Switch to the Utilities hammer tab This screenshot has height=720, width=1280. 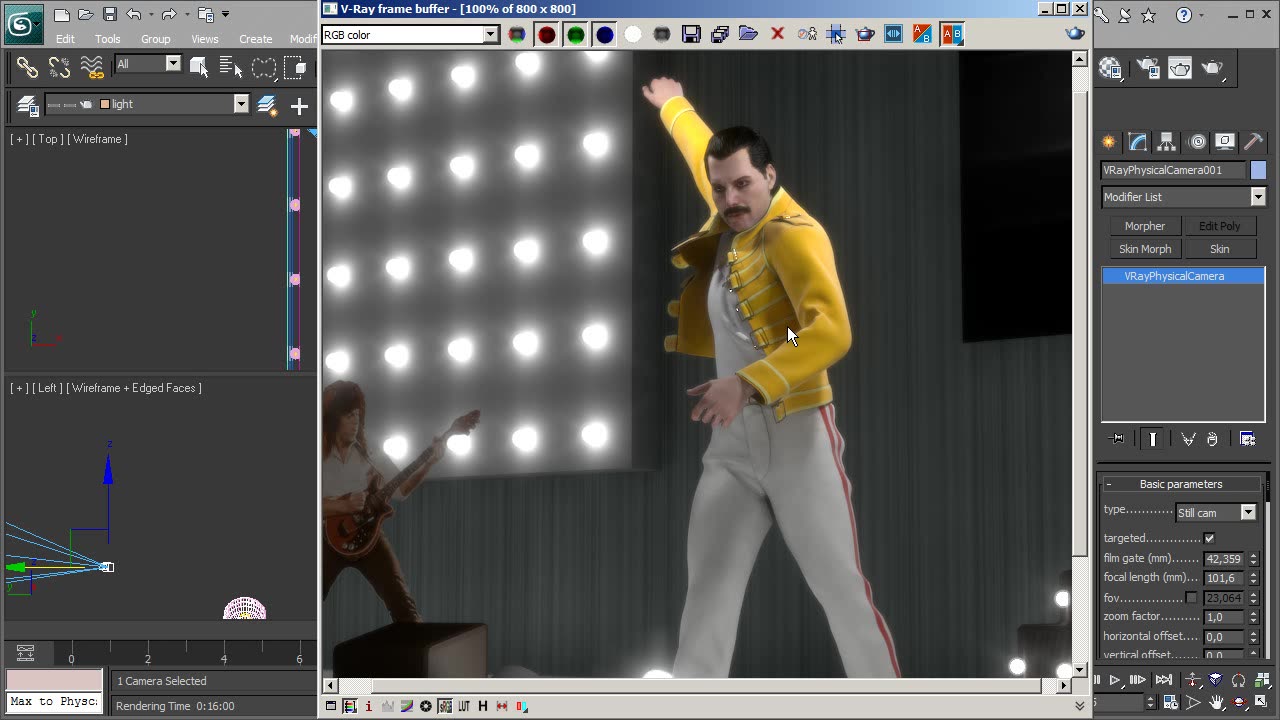(1254, 142)
